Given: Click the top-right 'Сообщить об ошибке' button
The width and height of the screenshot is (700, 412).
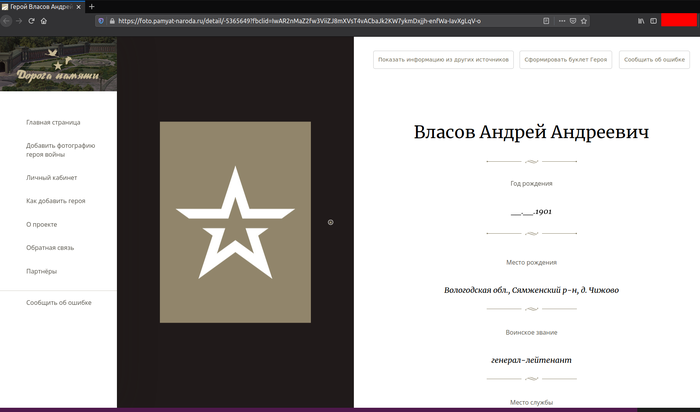Looking at the screenshot, I should click(x=654, y=60).
